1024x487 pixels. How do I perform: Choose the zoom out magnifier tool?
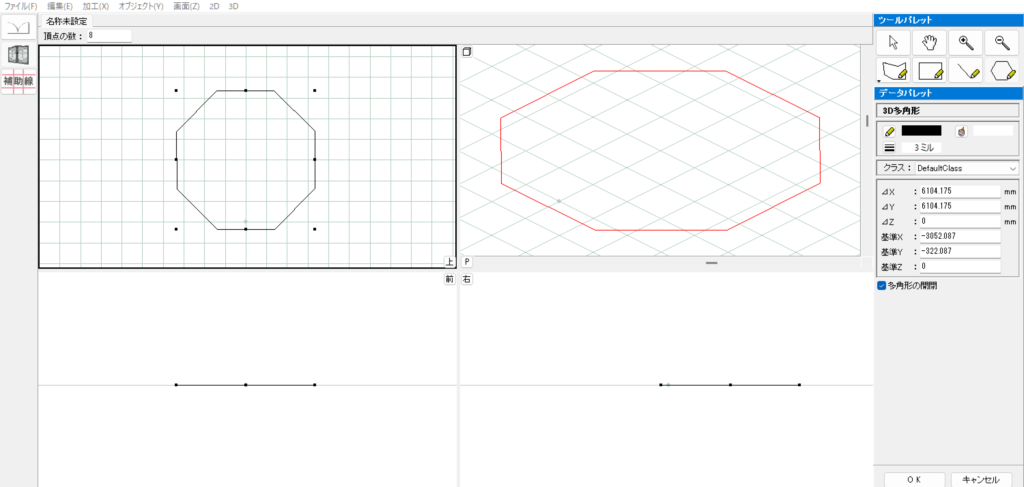pyautogui.click(x=1001, y=41)
